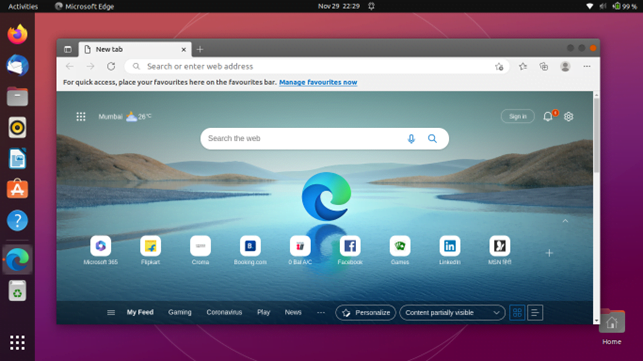This screenshot has height=361, width=643.
Task: Show more feed categories ellipsis
Action: (x=321, y=313)
